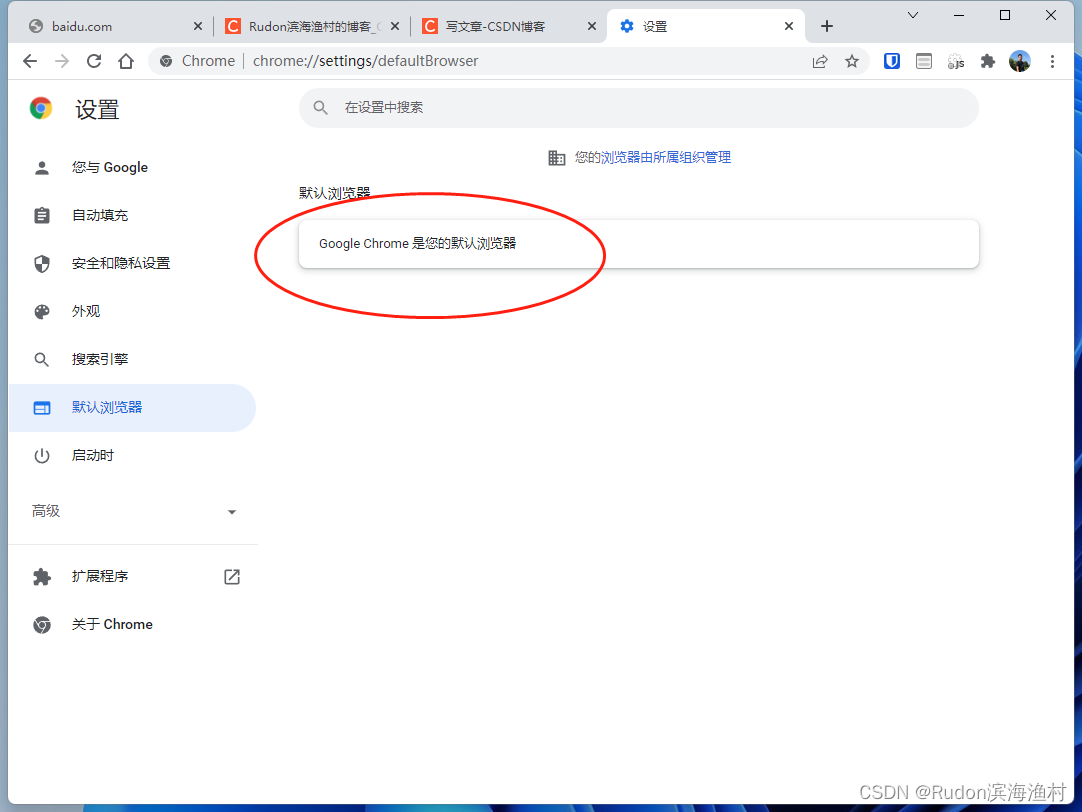Click the shield icon for 安全和隐私设置
Viewport: 1082px width, 812px height.
[x=41, y=264]
